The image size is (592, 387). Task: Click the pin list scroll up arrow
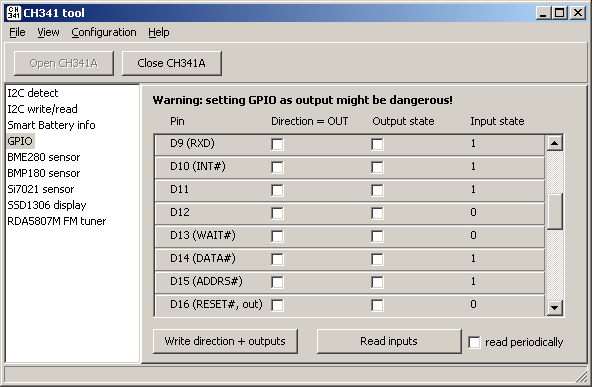[555, 143]
